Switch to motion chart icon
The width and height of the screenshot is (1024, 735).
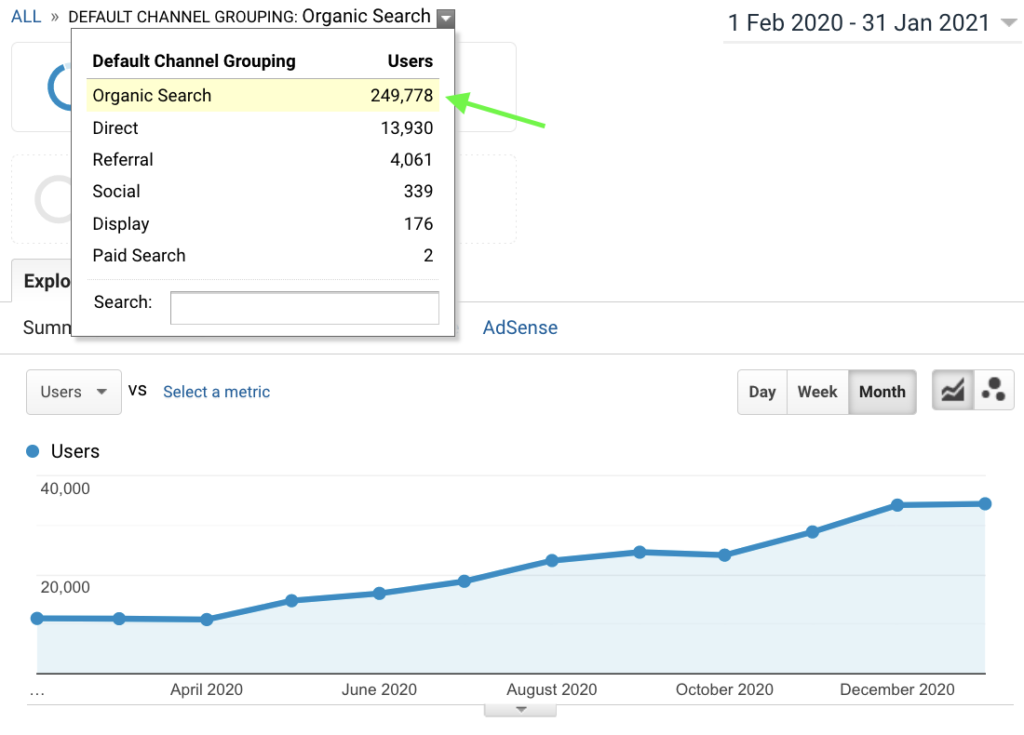click(993, 391)
